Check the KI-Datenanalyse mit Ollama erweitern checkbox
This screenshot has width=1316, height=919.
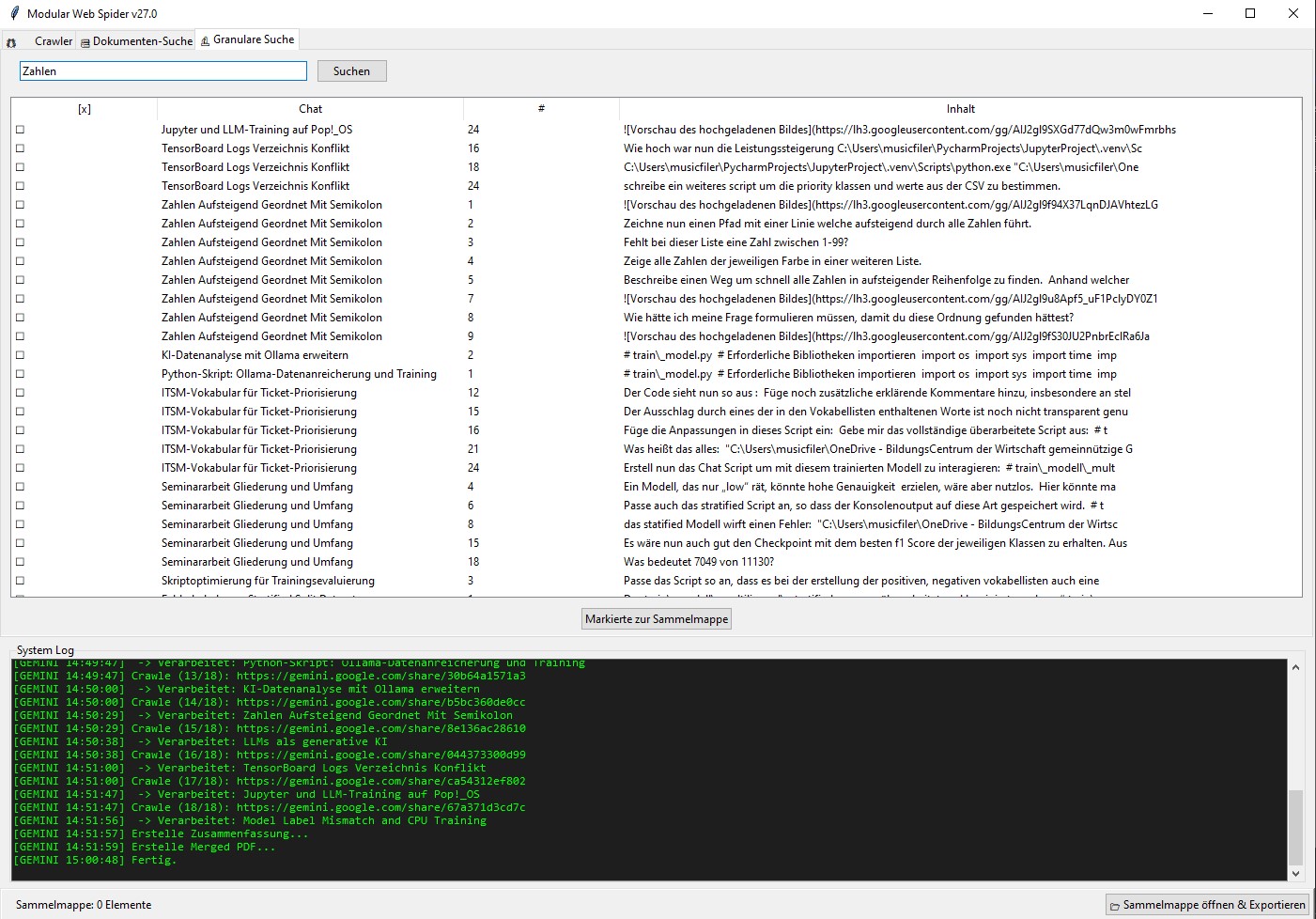[20, 355]
